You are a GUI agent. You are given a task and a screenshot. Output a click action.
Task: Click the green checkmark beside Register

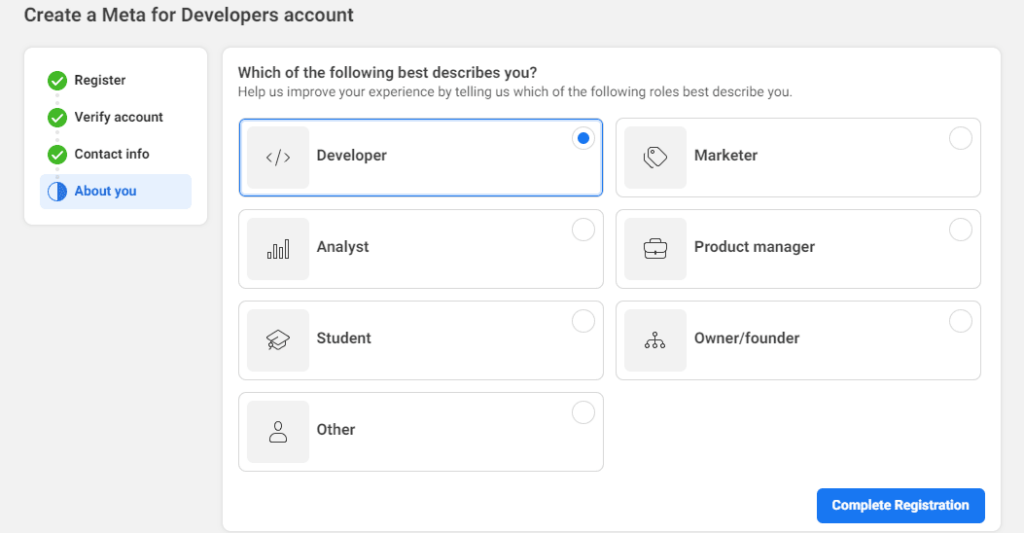(57, 80)
